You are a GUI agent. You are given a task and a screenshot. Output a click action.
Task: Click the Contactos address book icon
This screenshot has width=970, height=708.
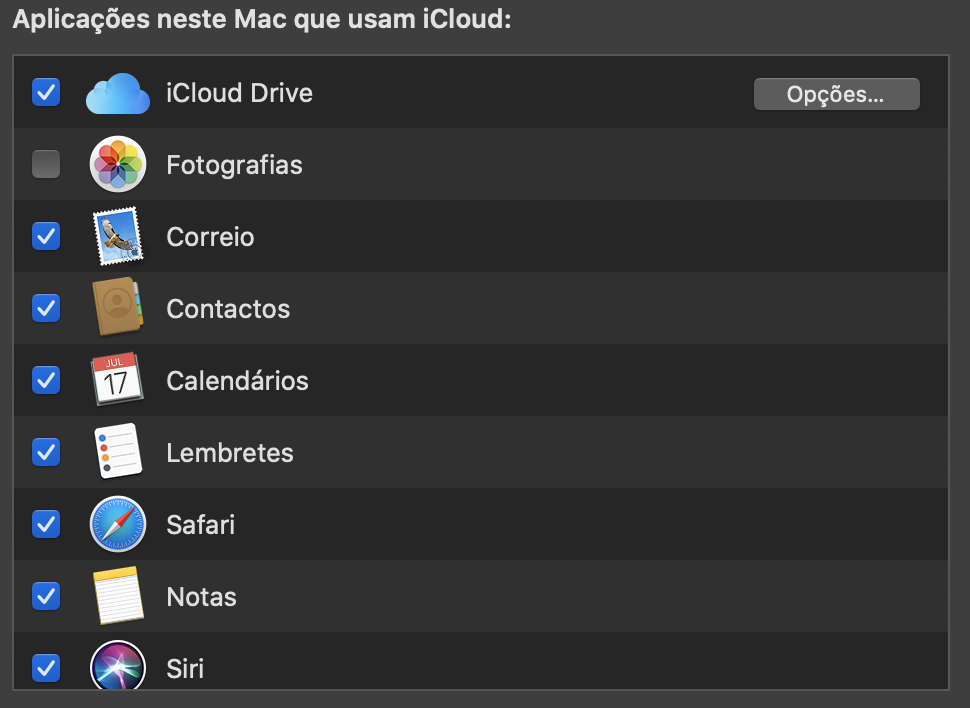[118, 308]
